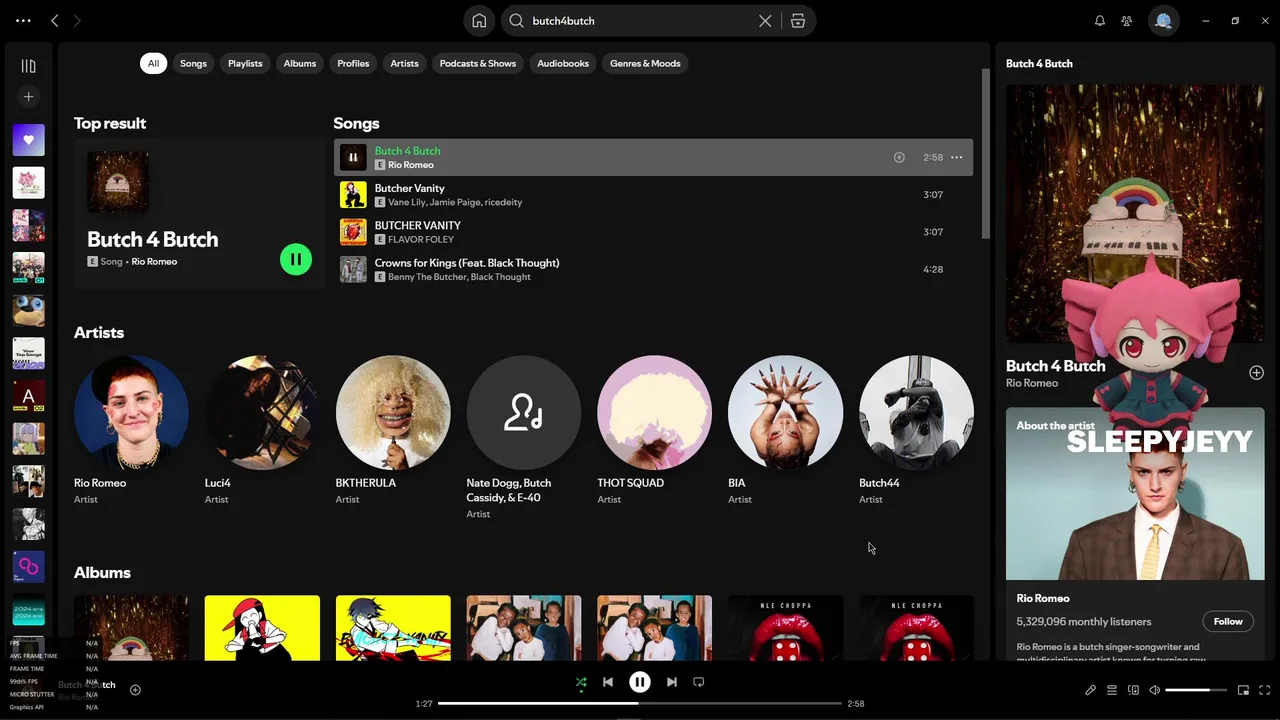Click the butch4butch search input field
Viewport: 1280px width, 720px height.
(x=641, y=21)
